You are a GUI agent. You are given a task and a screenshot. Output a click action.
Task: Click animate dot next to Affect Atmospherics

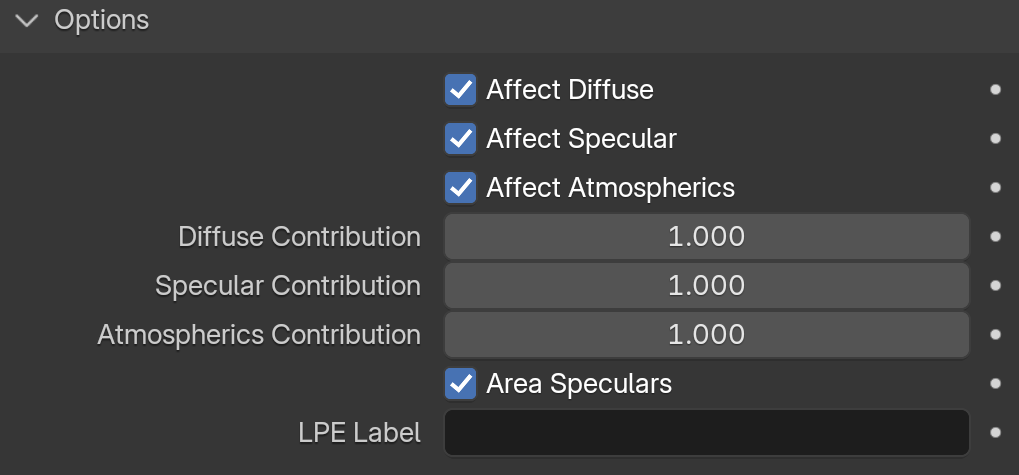tap(995, 188)
